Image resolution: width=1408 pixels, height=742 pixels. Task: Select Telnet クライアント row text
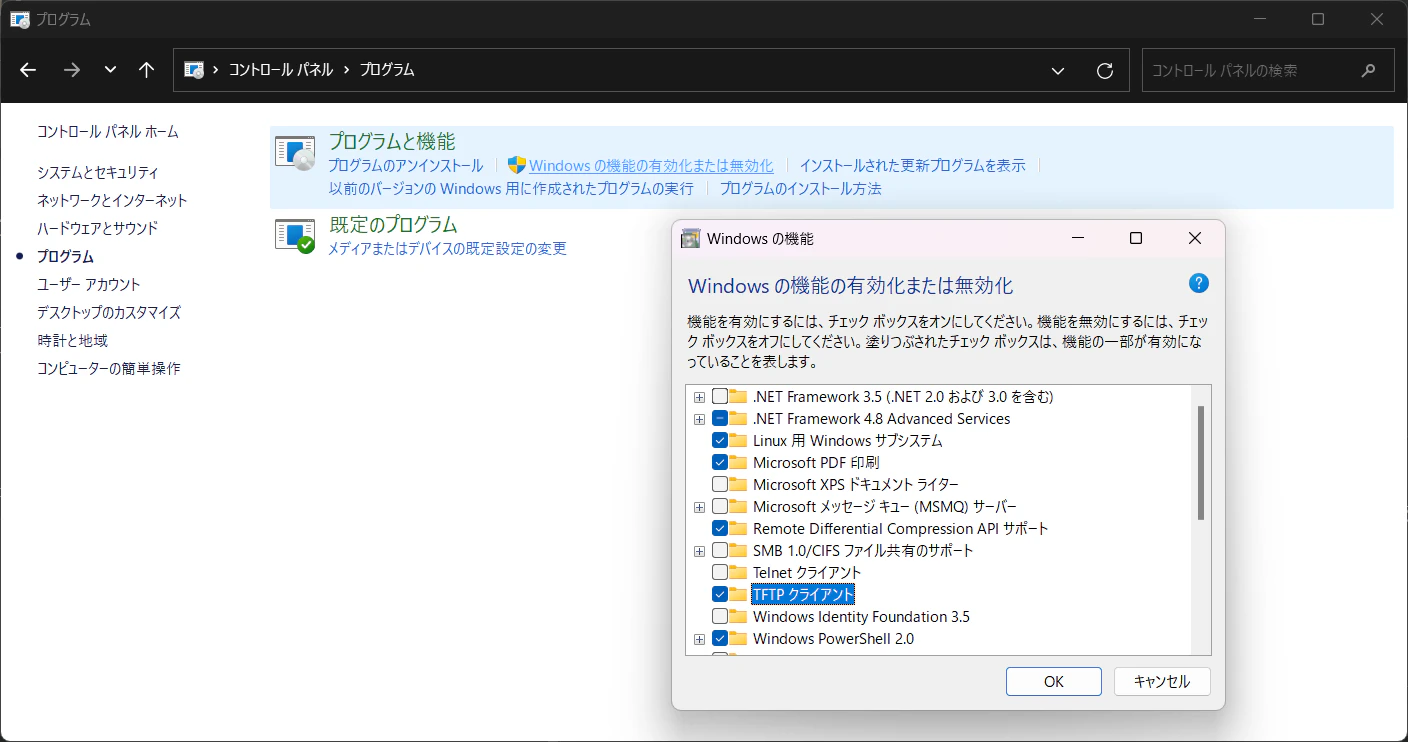pyautogui.click(x=807, y=573)
